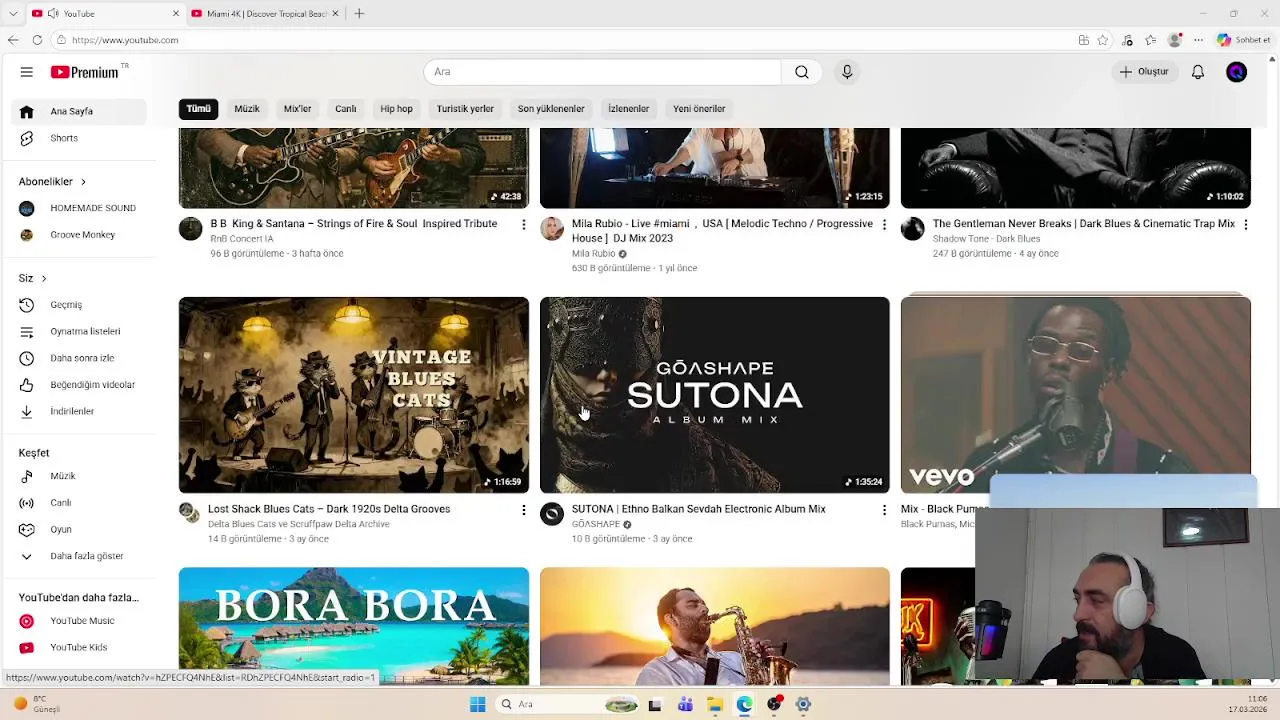
Task: Open the Windows Start menu
Action: coord(478,705)
